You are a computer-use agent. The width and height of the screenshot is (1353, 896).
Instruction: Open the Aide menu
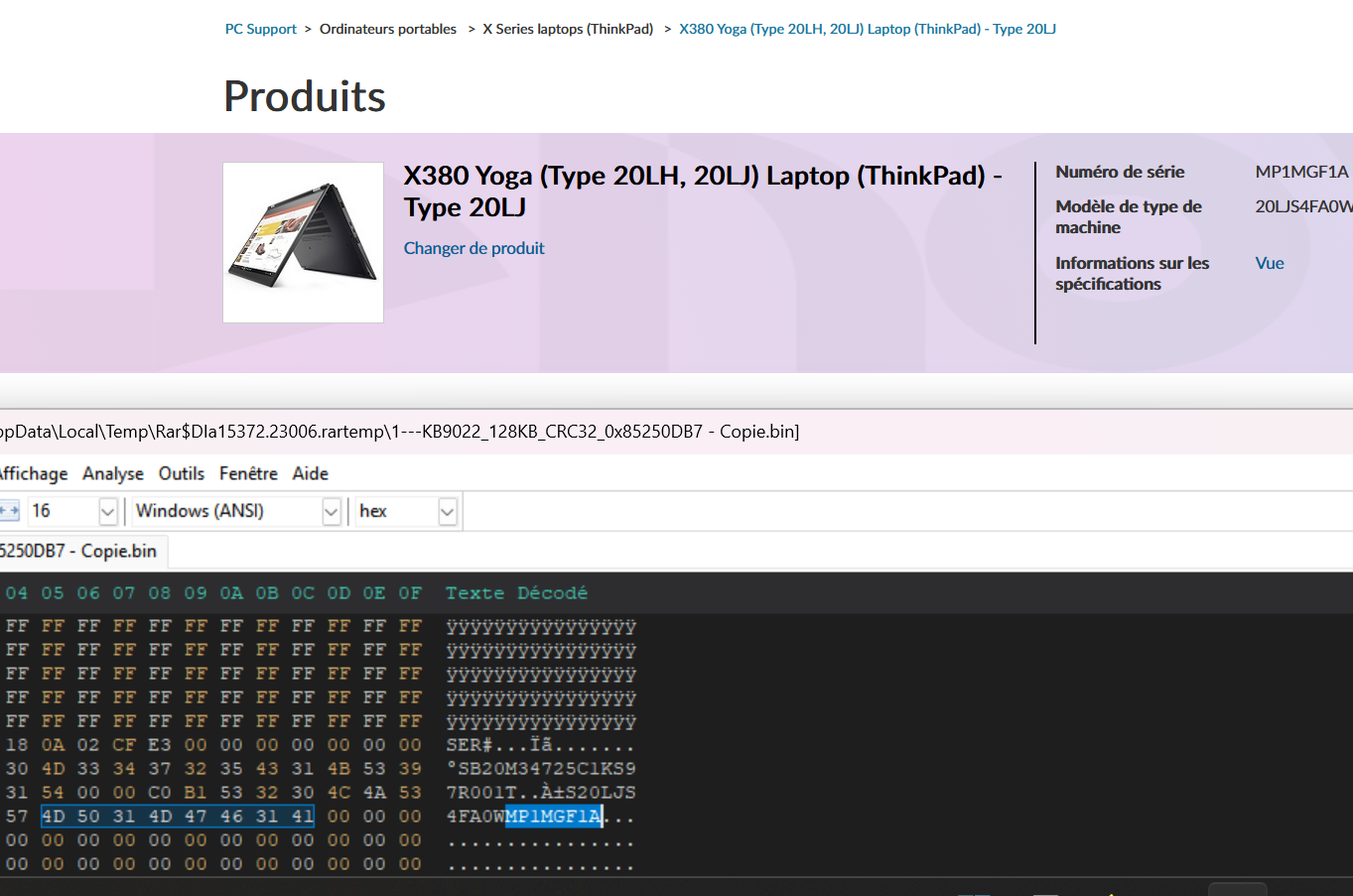(311, 473)
